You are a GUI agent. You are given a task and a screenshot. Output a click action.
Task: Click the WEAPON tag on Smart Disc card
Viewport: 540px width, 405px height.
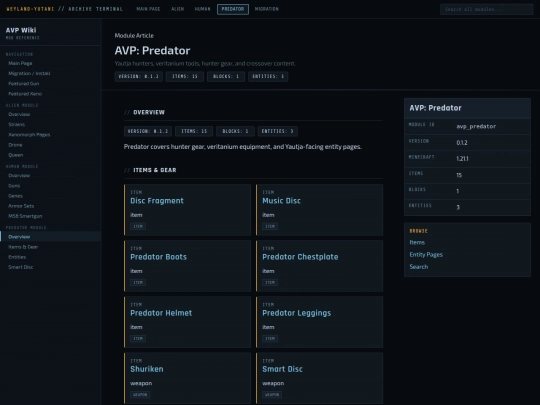click(272, 395)
